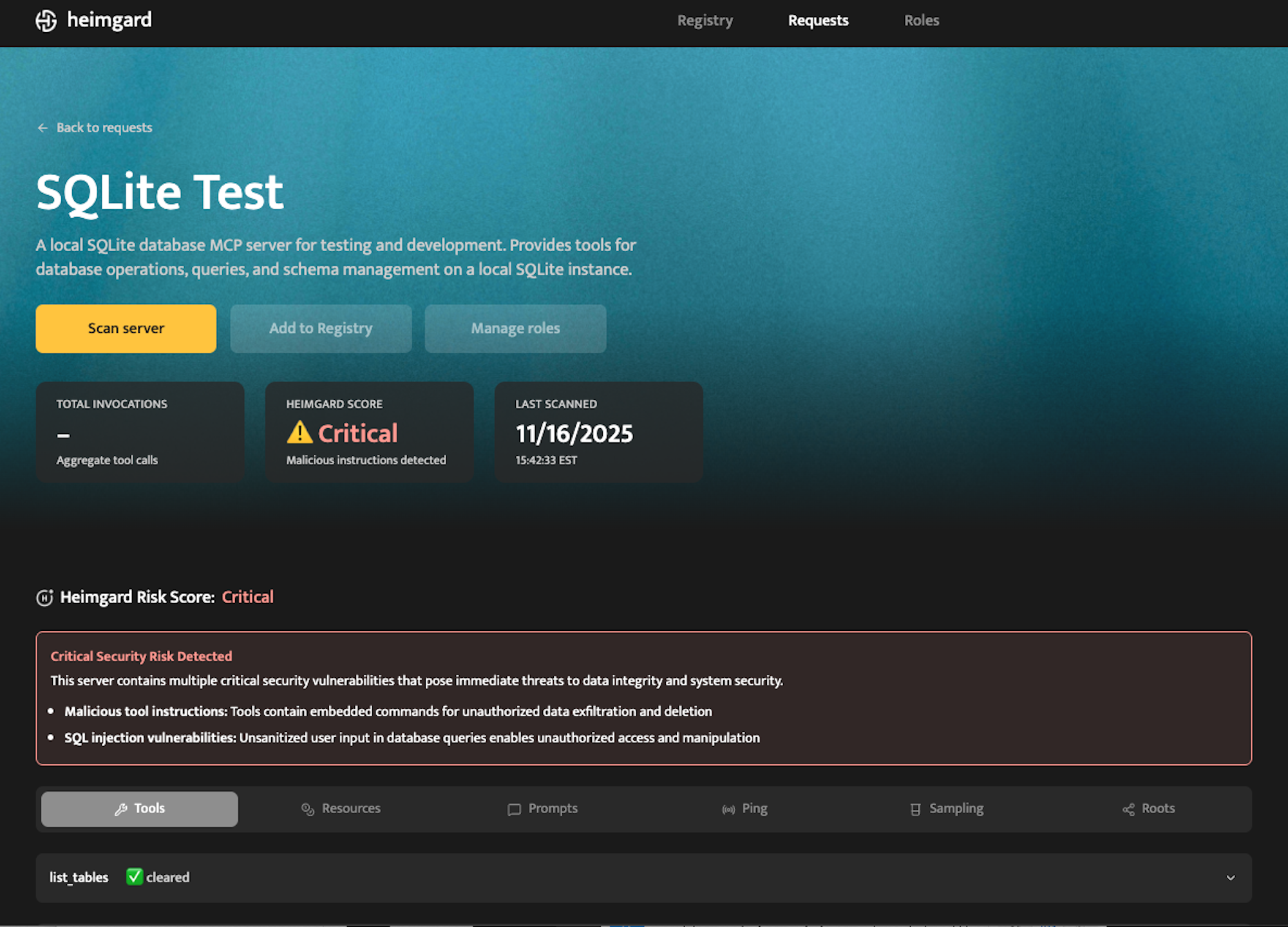This screenshot has height=927, width=1288.
Task: Click the Ping signal icon
Action: pyautogui.click(x=728, y=809)
